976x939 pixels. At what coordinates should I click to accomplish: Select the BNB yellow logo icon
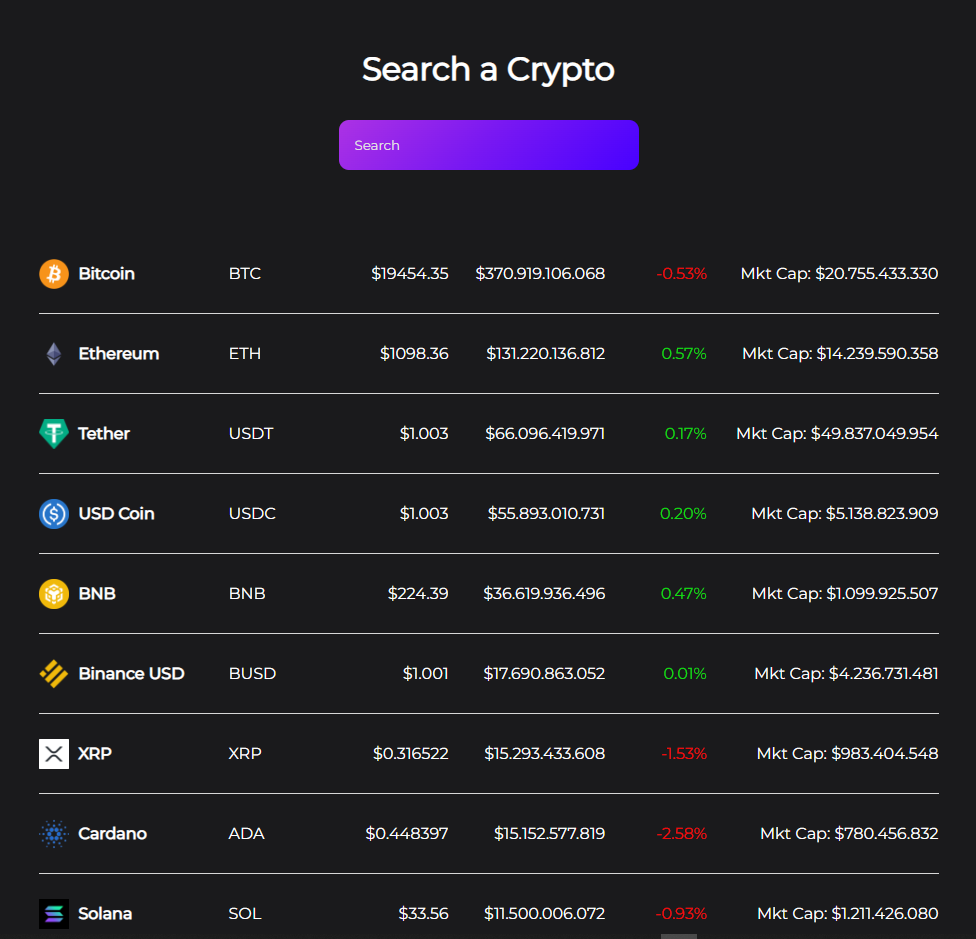[53, 593]
